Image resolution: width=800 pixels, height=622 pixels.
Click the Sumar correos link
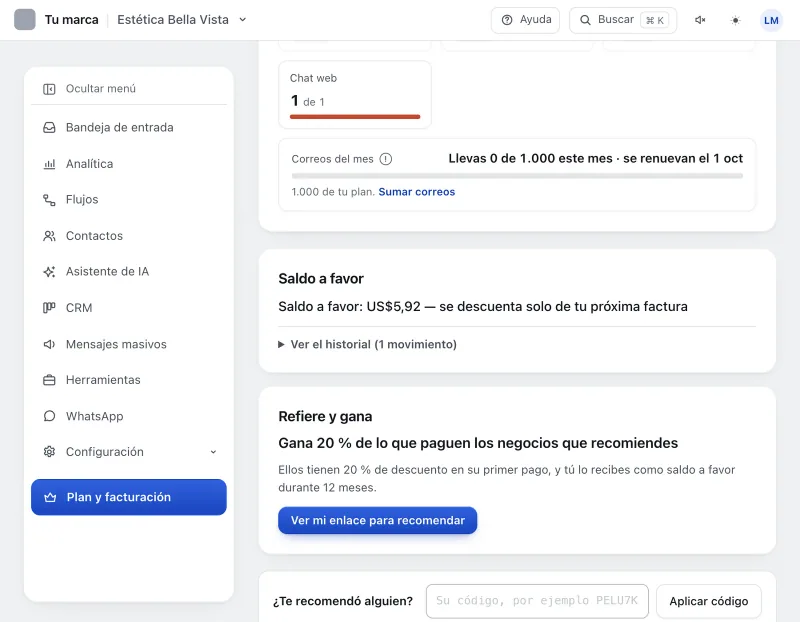416,192
